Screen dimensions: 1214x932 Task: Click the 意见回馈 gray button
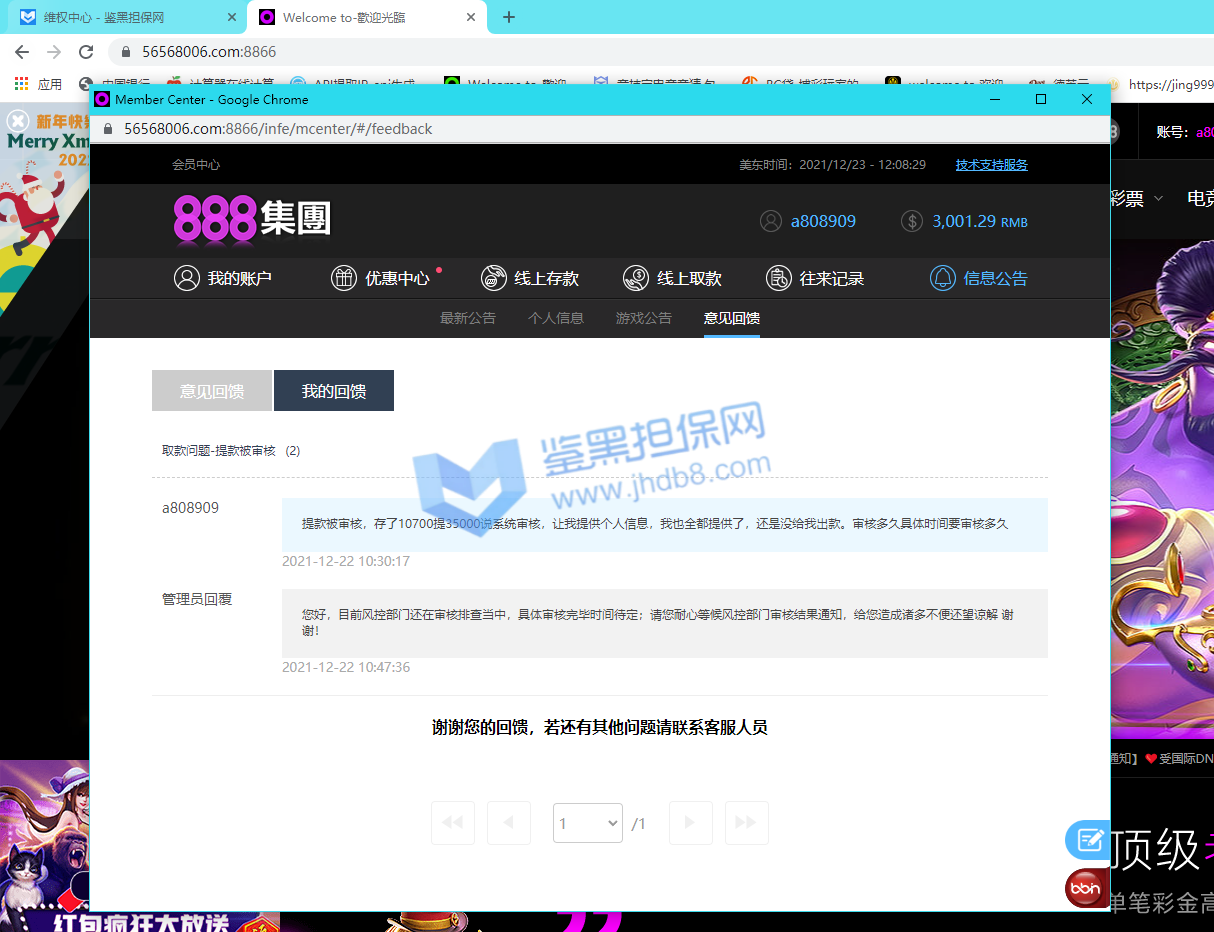212,391
